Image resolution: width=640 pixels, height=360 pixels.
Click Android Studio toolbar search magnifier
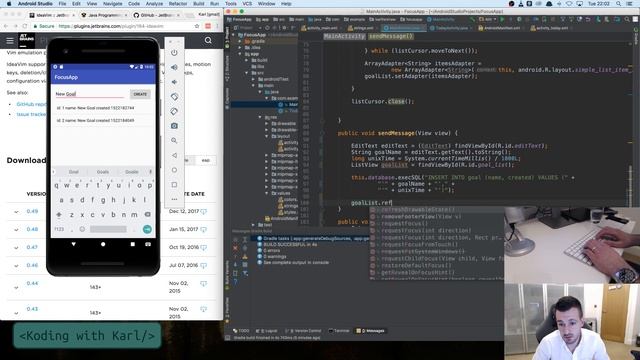[627, 19]
